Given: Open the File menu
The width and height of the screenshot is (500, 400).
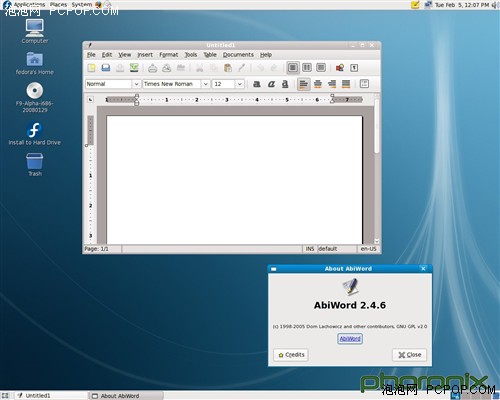Looking at the screenshot, I should (91, 55).
